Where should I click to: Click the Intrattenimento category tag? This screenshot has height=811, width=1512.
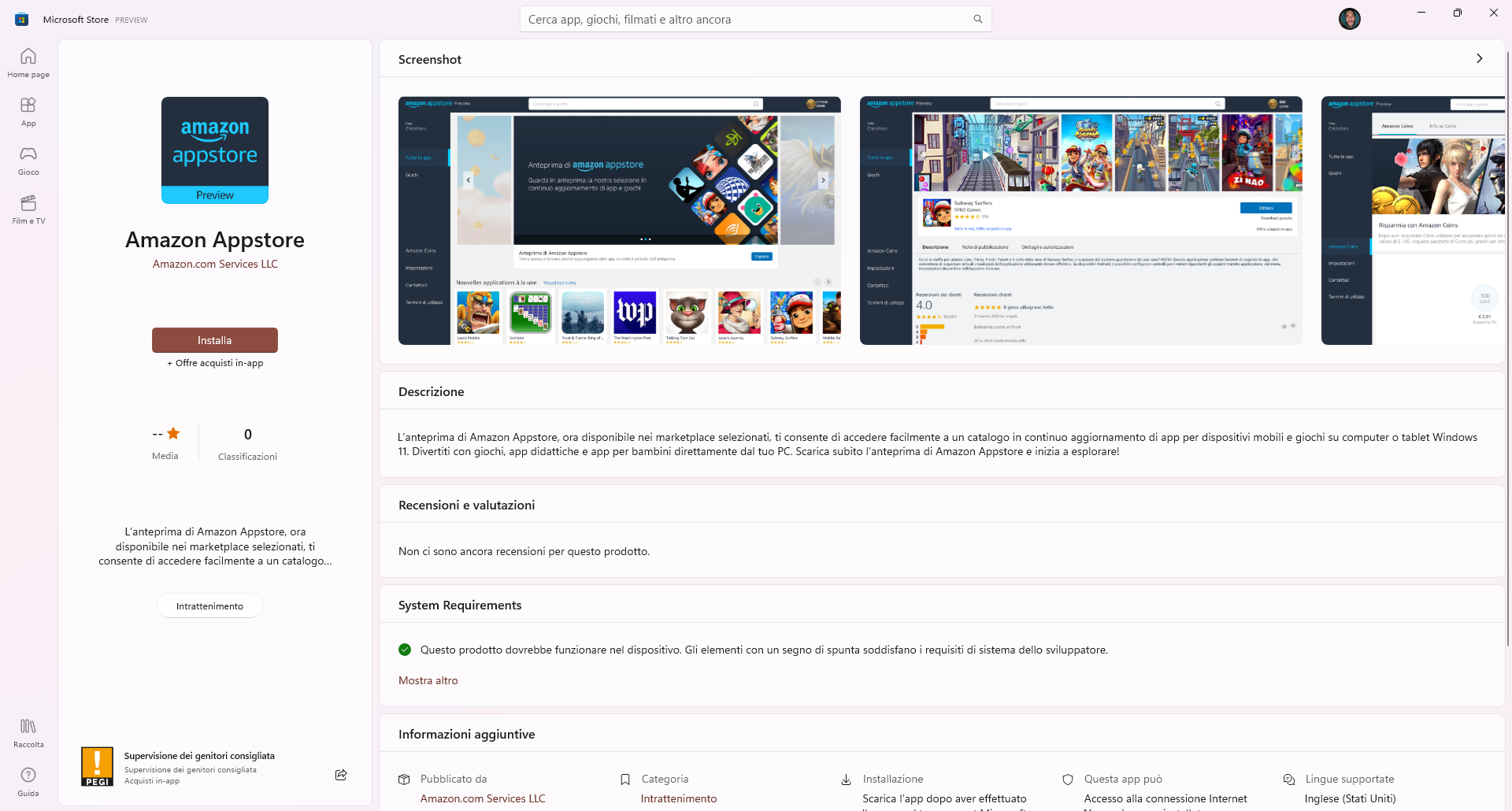[209, 606]
